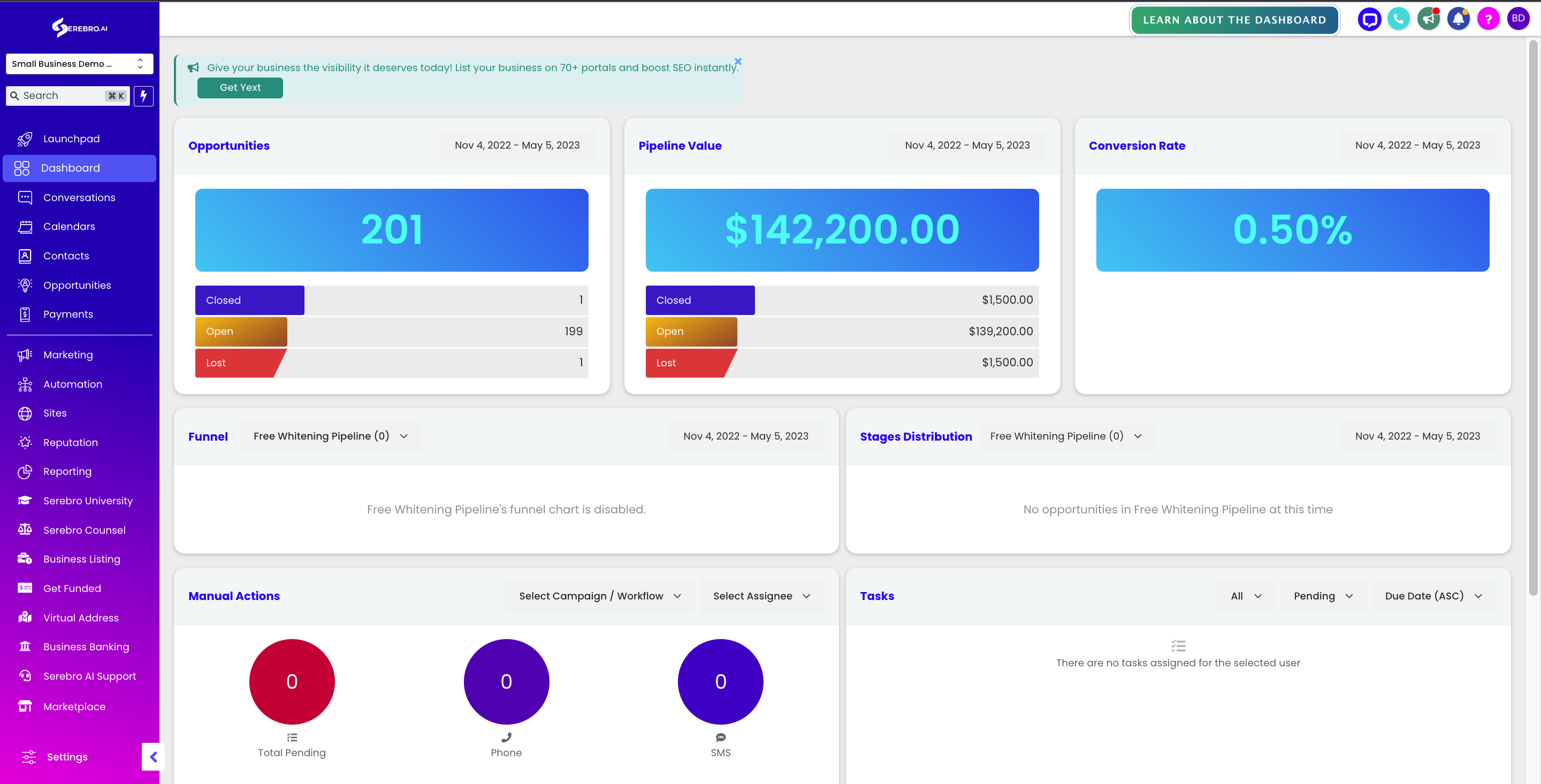Open the Conversations section in sidebar

tap(80, 197)
